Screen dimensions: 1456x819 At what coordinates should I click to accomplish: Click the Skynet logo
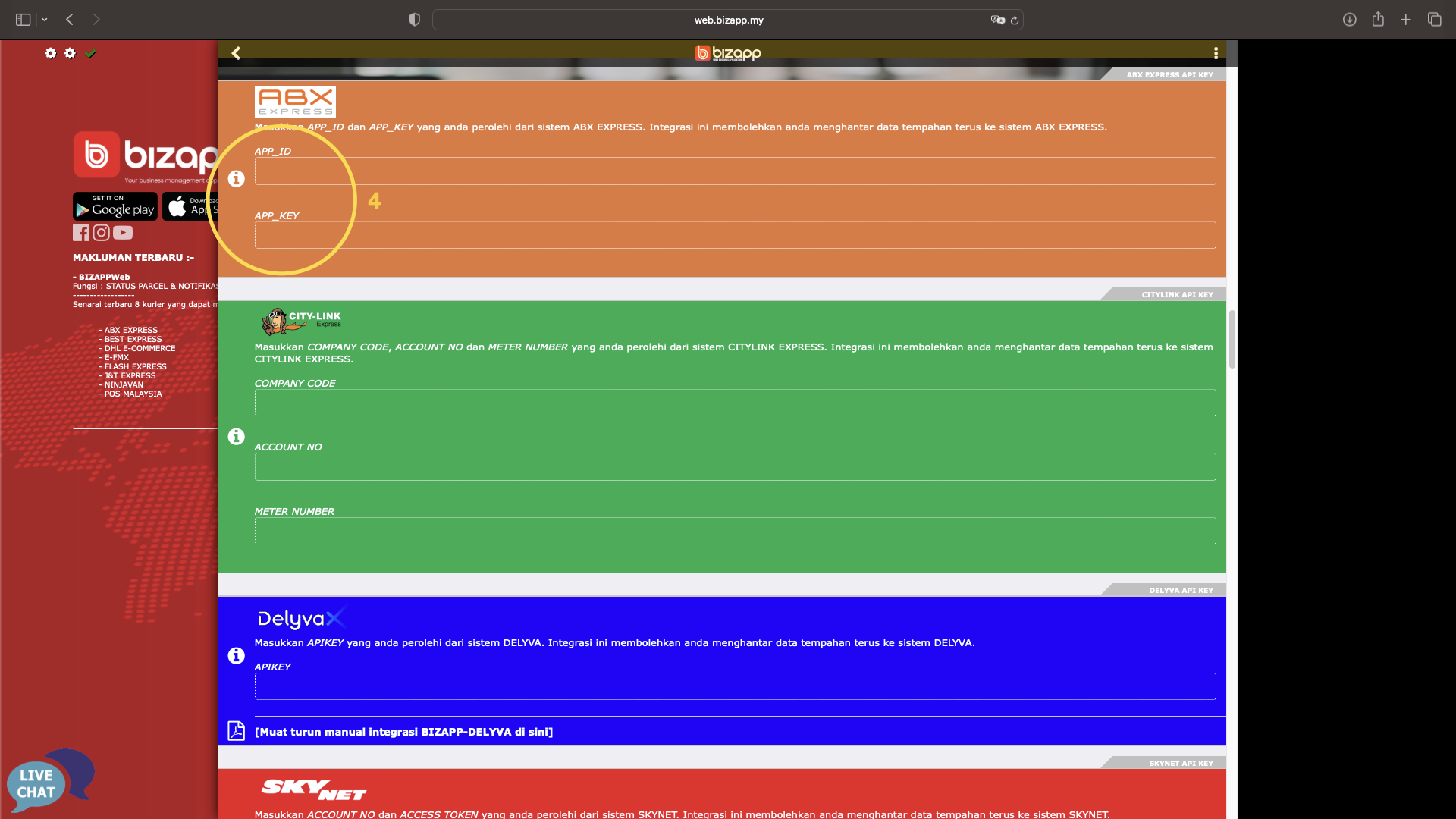coord(313,789)
